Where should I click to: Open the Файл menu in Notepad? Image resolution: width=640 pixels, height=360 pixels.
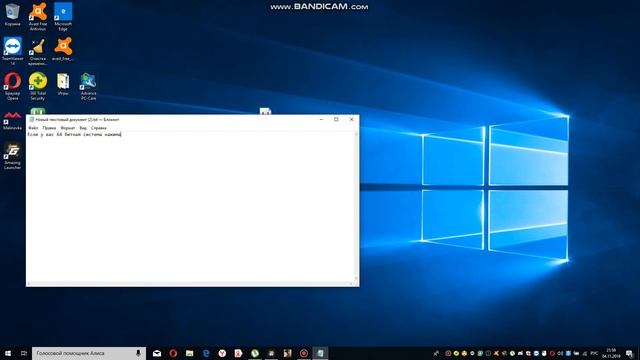tap(33, 128)
